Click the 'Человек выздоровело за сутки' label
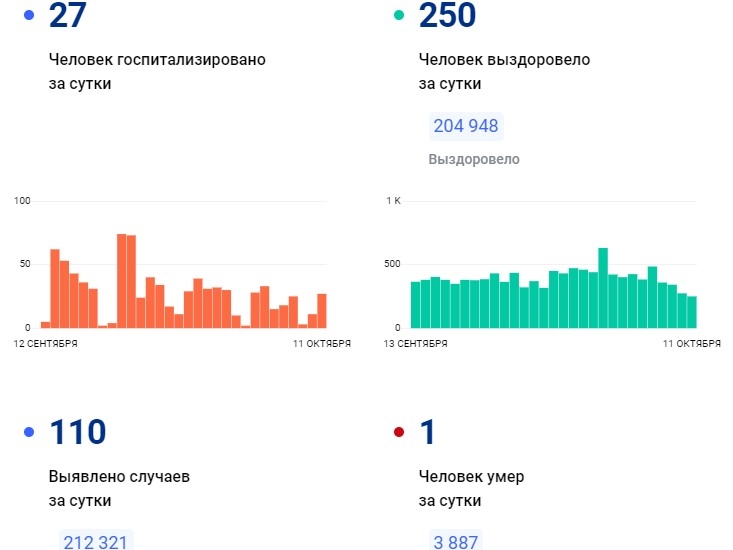The width and height of the screenshot is (733, 550). tap(504, 71)
